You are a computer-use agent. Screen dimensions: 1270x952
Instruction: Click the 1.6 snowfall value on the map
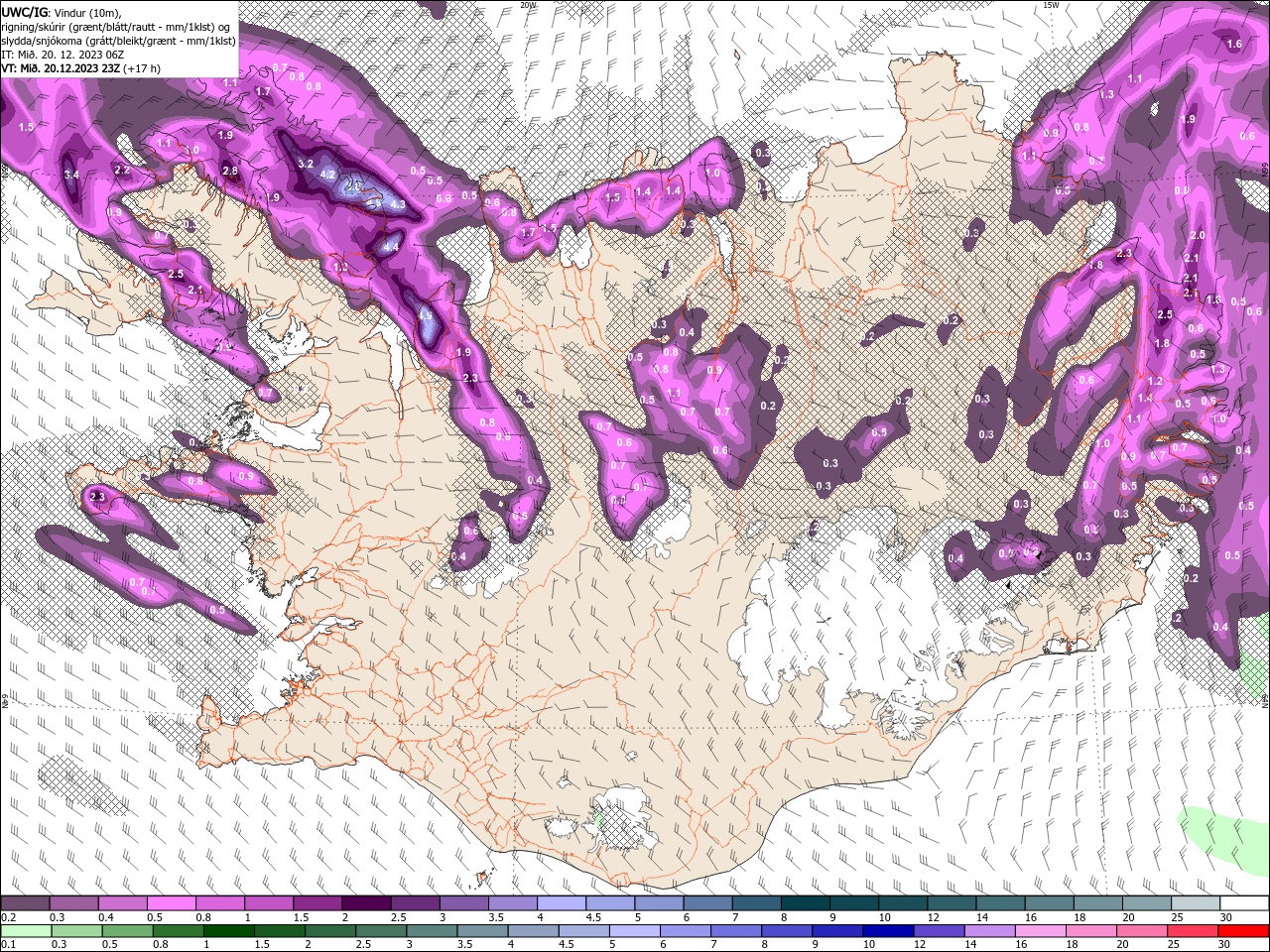[x=1234, y=45]
